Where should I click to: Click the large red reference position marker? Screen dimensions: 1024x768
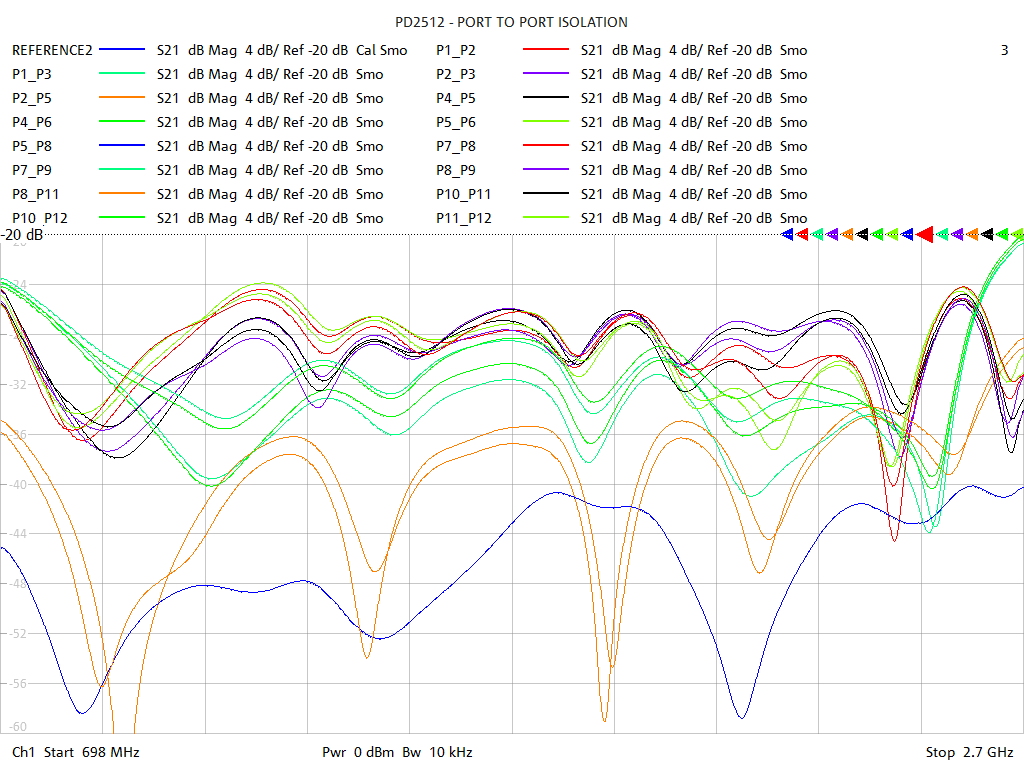(x=925, y=234)
